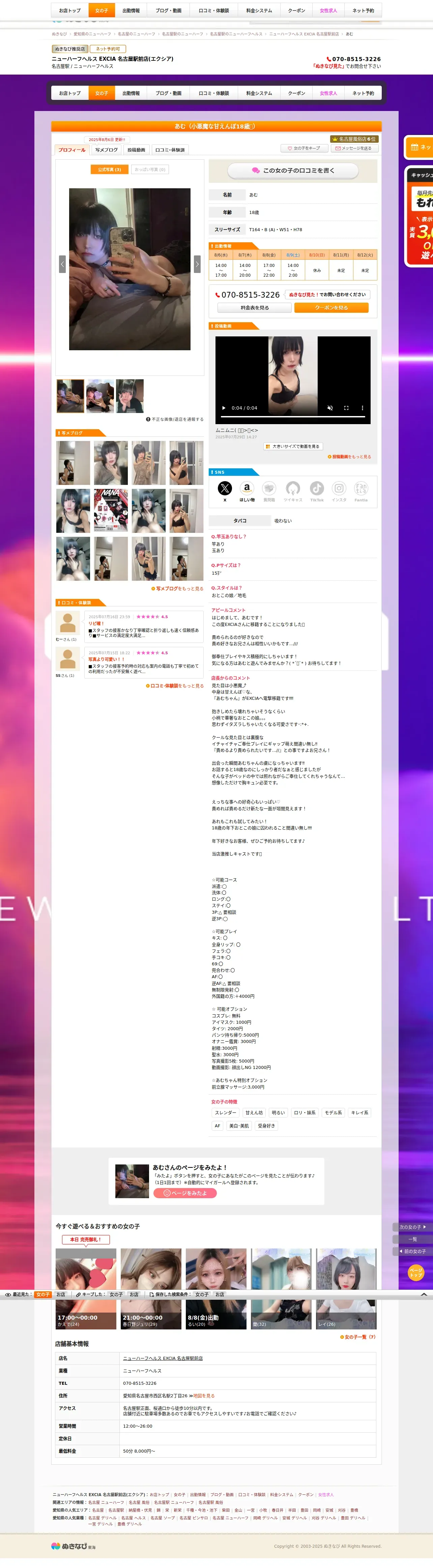
Task: Click the 質問箱 icon in SNS
Action: coord(269,488)
